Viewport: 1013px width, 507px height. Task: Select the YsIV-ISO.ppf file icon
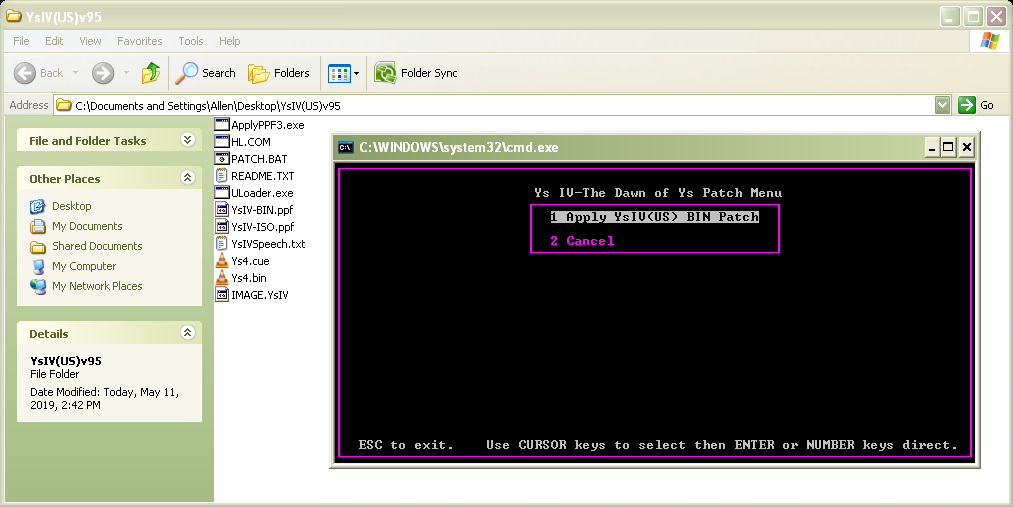222,227
